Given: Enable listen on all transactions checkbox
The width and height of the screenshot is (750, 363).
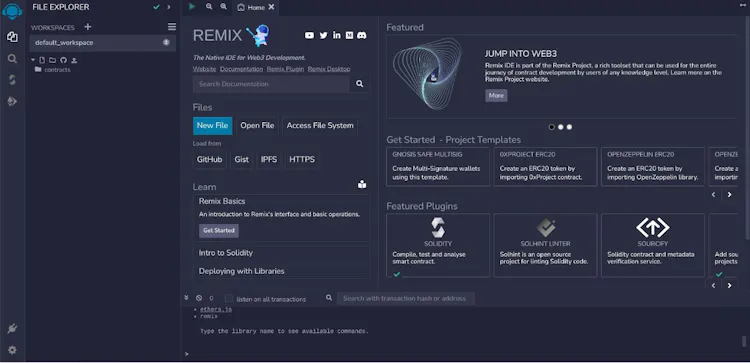Looking at the screenshot, I should (x=229, y=298).
